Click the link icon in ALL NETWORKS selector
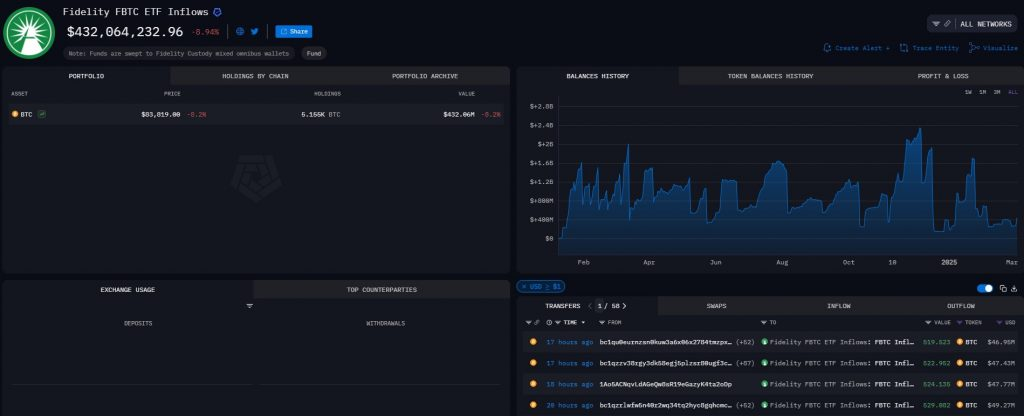Screen dimensions: 1024x416 [x=948, y=24]
